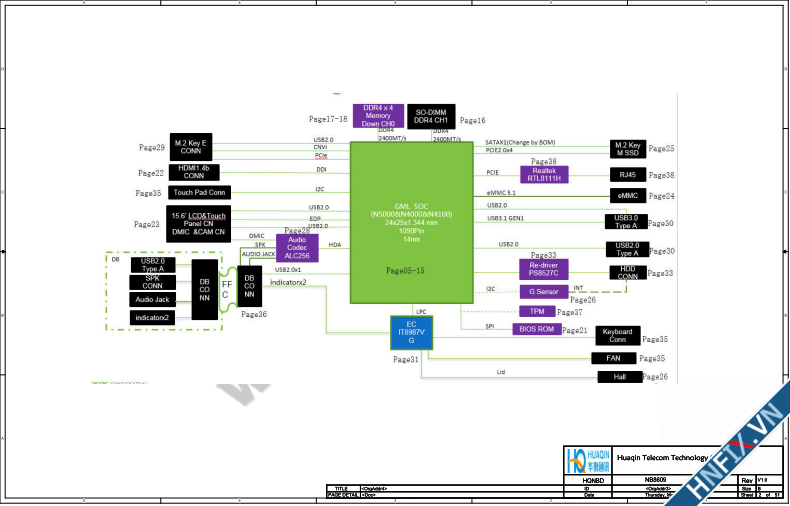The width and height of the screenshot is (790, 506).
Task: Select the RJ45 connector block
Action: [x=628, y=174]
